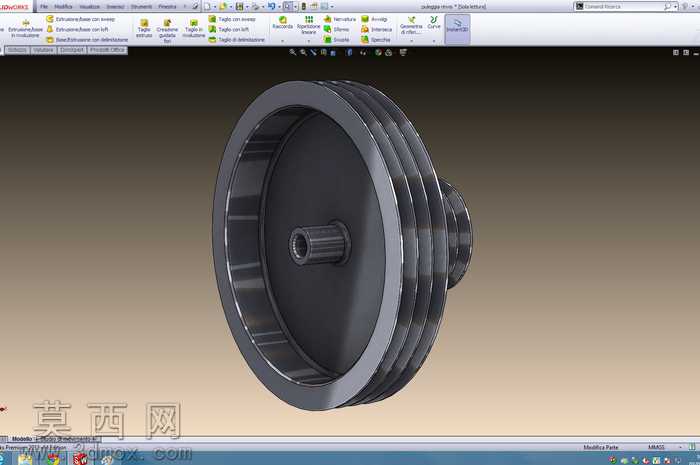Image resolution: width=700 pixels, height=465 pixels.
Task: Select the Raccorda fillet tool
Action: click(x=283, y=23)
